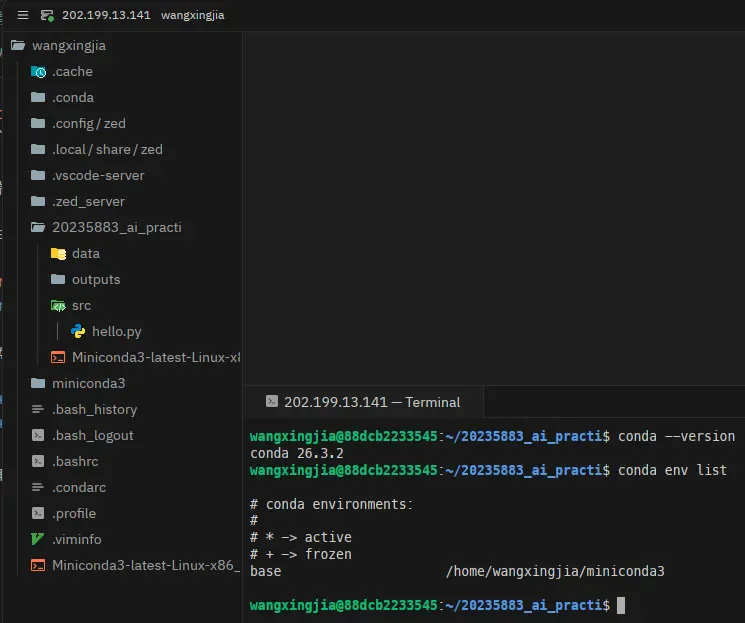Click the 'conda env list' command text
The width and height of the screenshot is (745, 623).
pos(672,470)
